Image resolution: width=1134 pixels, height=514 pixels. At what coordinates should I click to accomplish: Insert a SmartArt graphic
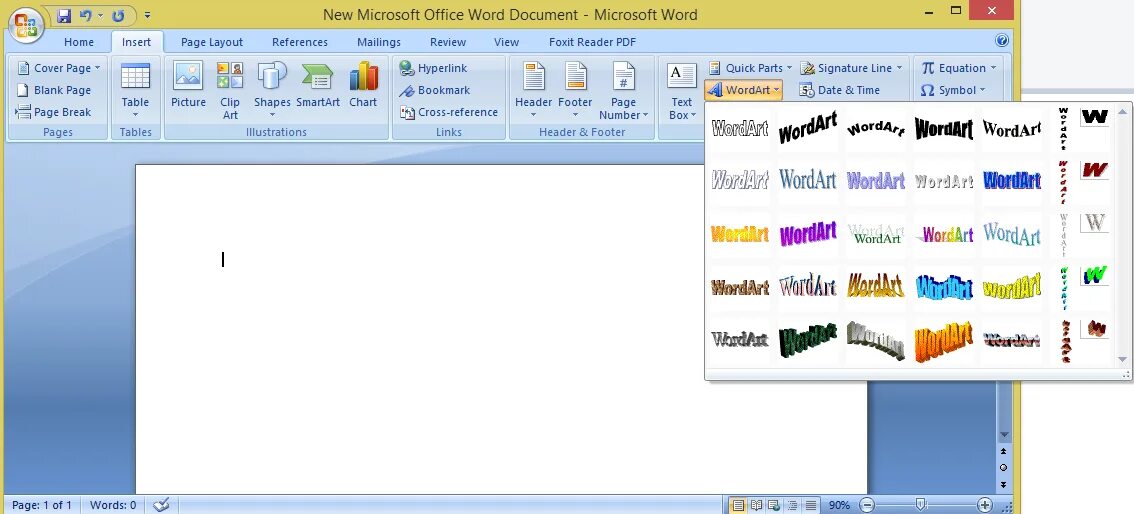coord(318,85)
